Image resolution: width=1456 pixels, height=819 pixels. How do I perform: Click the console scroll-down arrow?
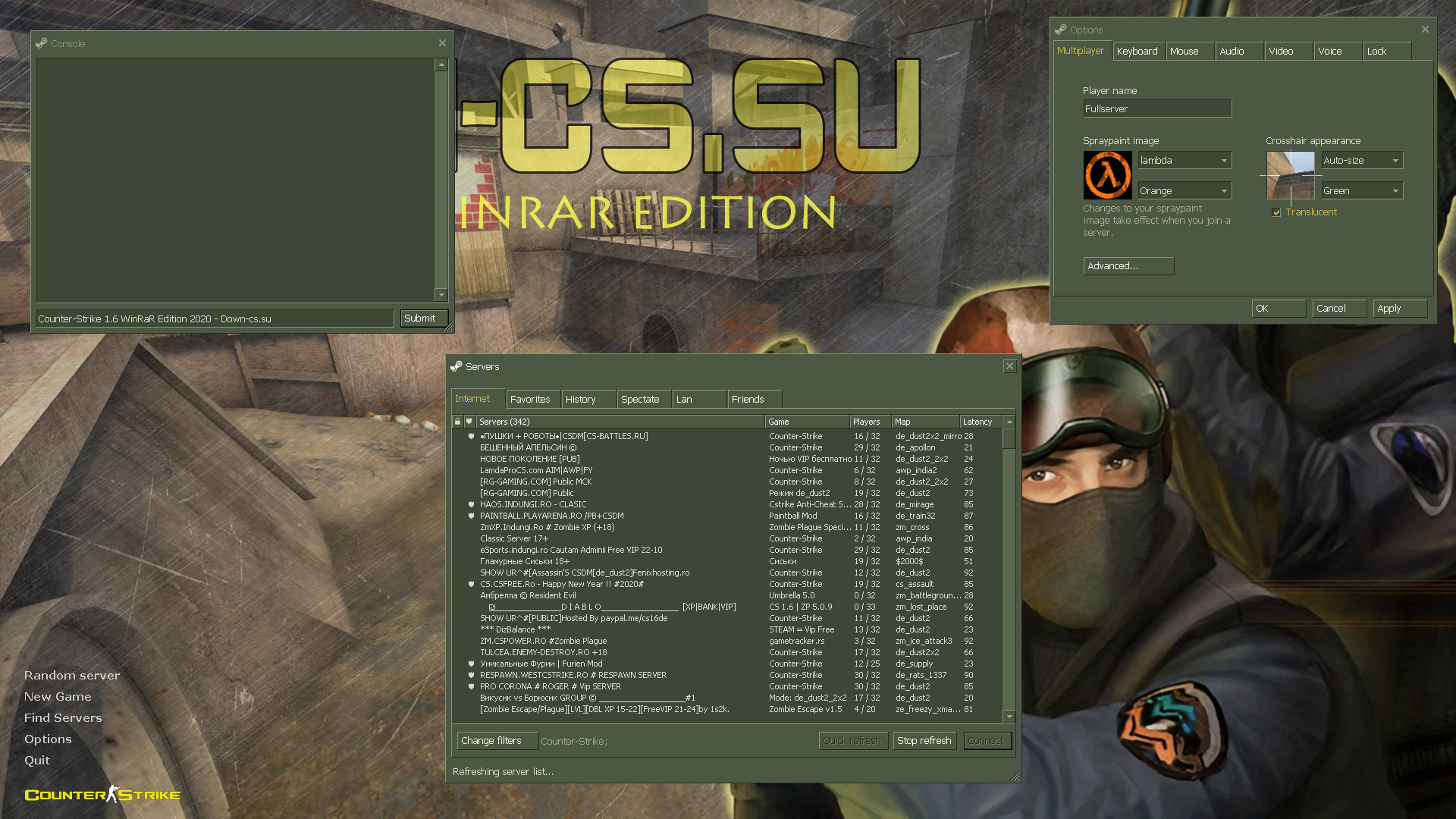[441, 294]
